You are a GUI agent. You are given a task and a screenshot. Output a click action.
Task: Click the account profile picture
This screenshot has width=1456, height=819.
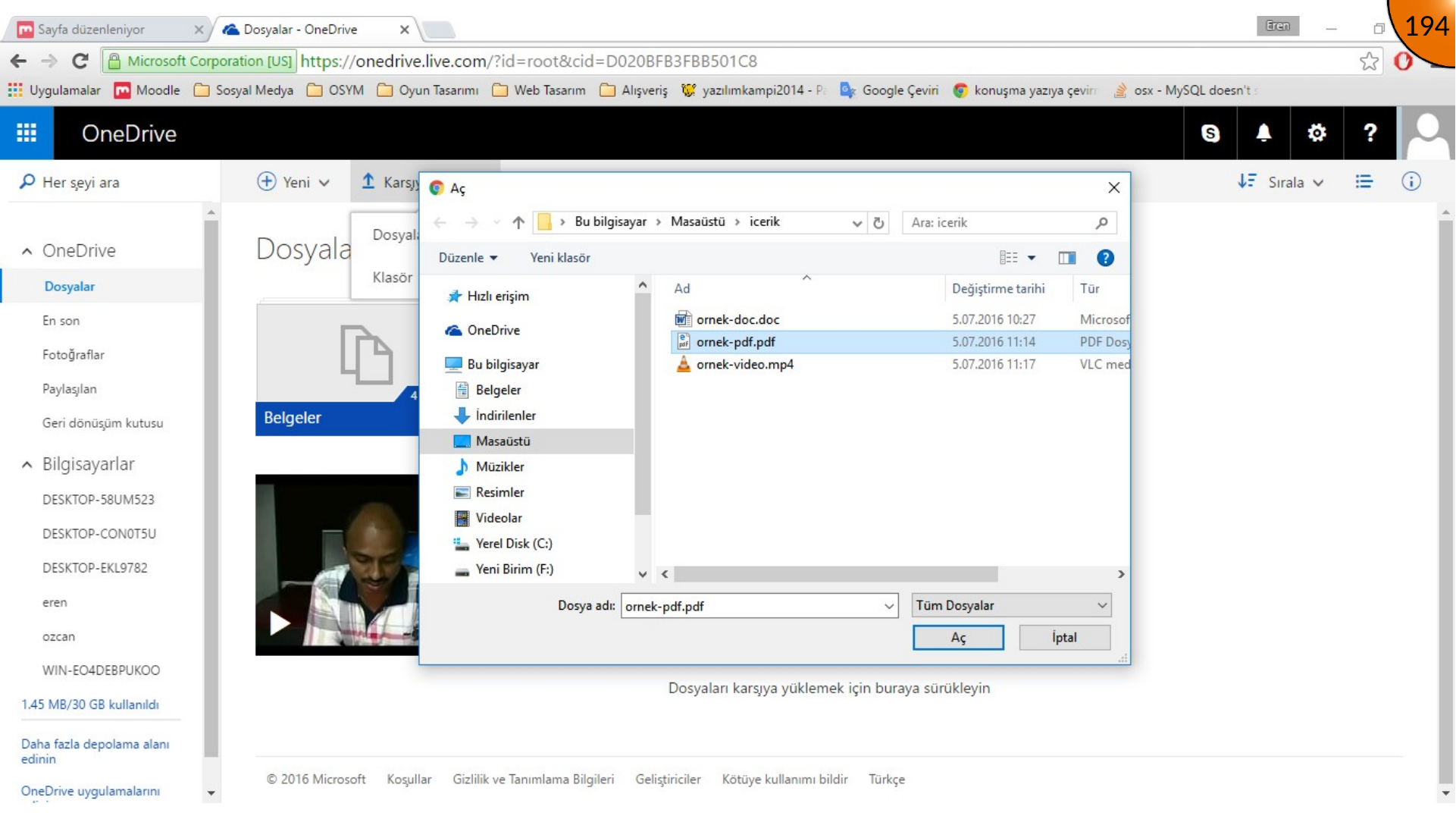[x=1427, y=133]
